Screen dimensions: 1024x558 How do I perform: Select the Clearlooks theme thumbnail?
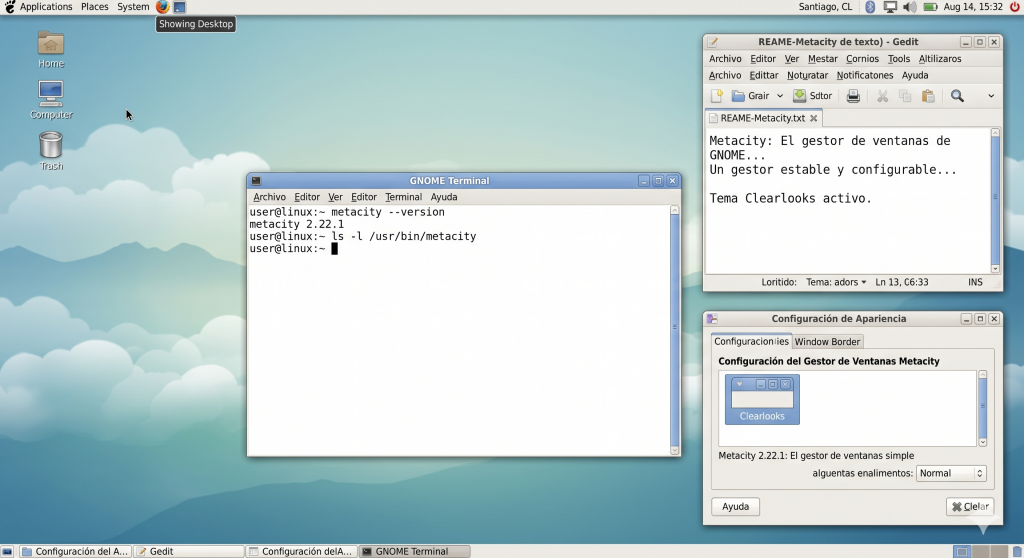click(x=762, y=399)
